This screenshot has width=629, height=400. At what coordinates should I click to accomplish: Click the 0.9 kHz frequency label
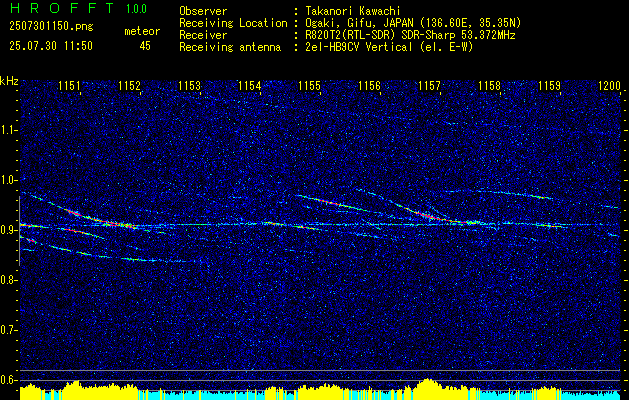[x=7, y=230]
